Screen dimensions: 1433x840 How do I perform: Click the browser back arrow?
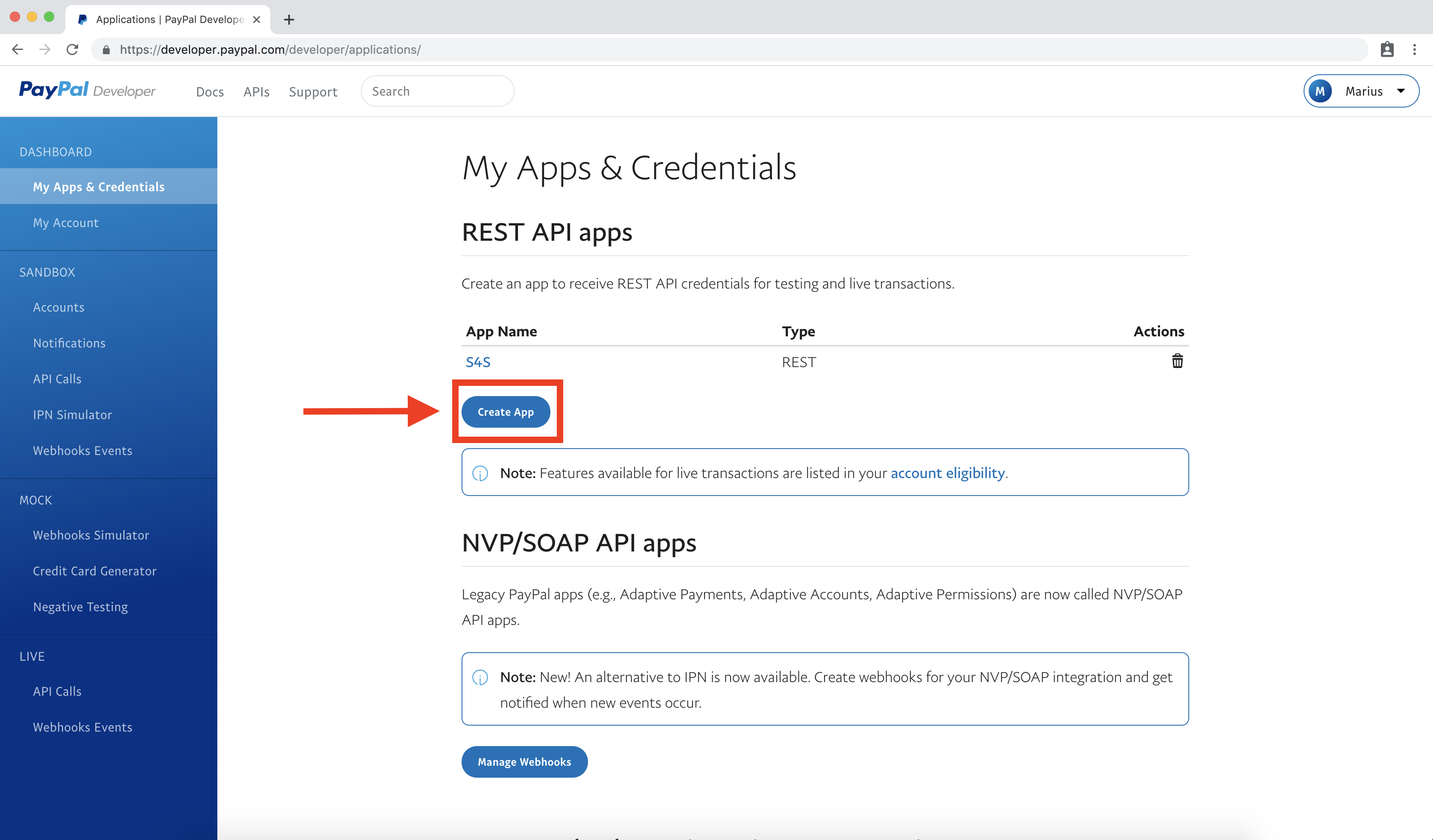18,50
